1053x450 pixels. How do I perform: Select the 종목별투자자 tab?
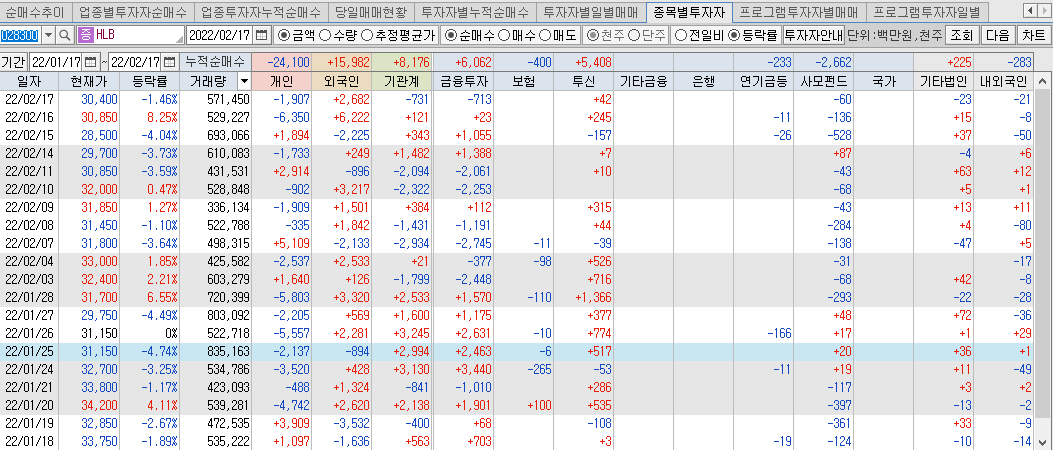tap(689, 10)
